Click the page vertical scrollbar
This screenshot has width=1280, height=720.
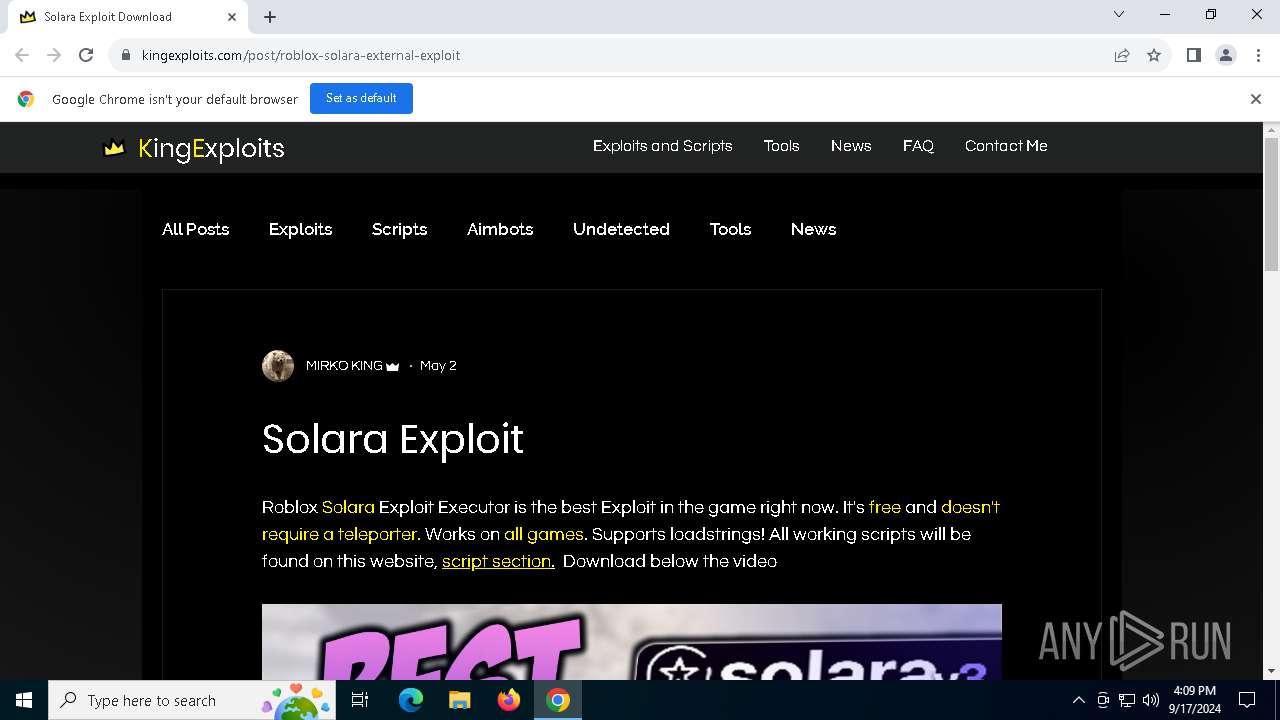[1271, 204]
